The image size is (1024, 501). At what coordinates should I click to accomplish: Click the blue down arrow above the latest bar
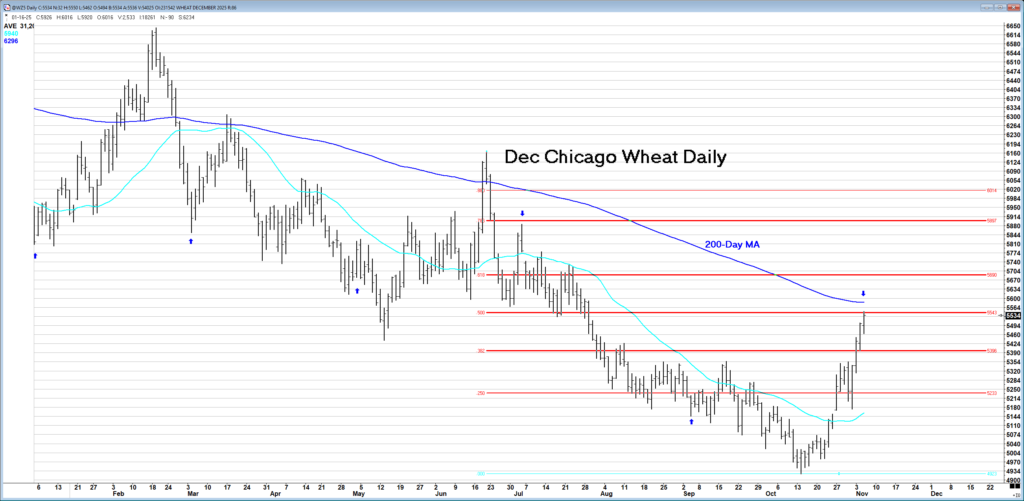click(x=864, y=294)
